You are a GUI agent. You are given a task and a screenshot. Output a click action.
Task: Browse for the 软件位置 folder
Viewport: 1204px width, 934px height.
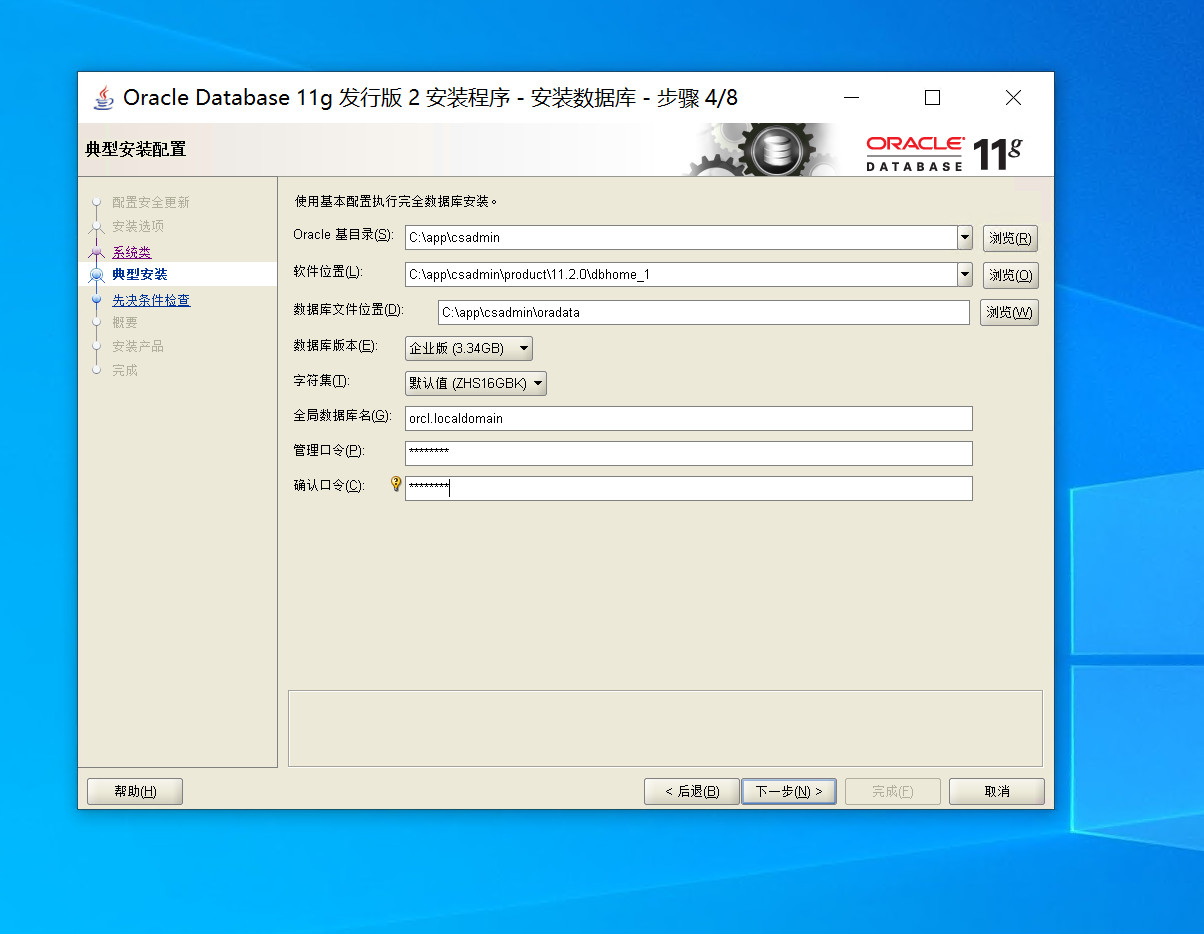(x=1009, y=274)
